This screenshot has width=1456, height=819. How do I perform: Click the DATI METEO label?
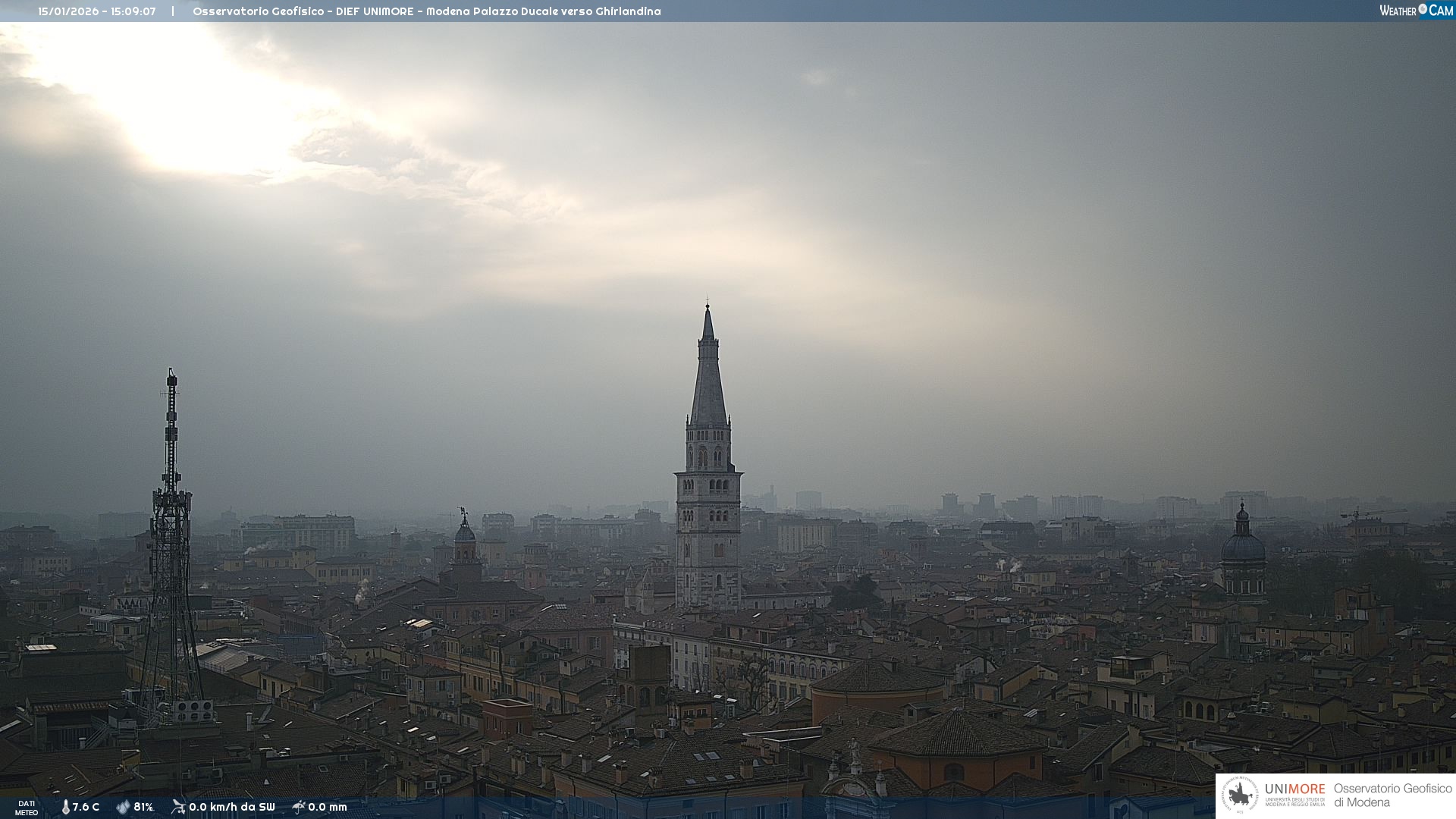click(27, 808)
